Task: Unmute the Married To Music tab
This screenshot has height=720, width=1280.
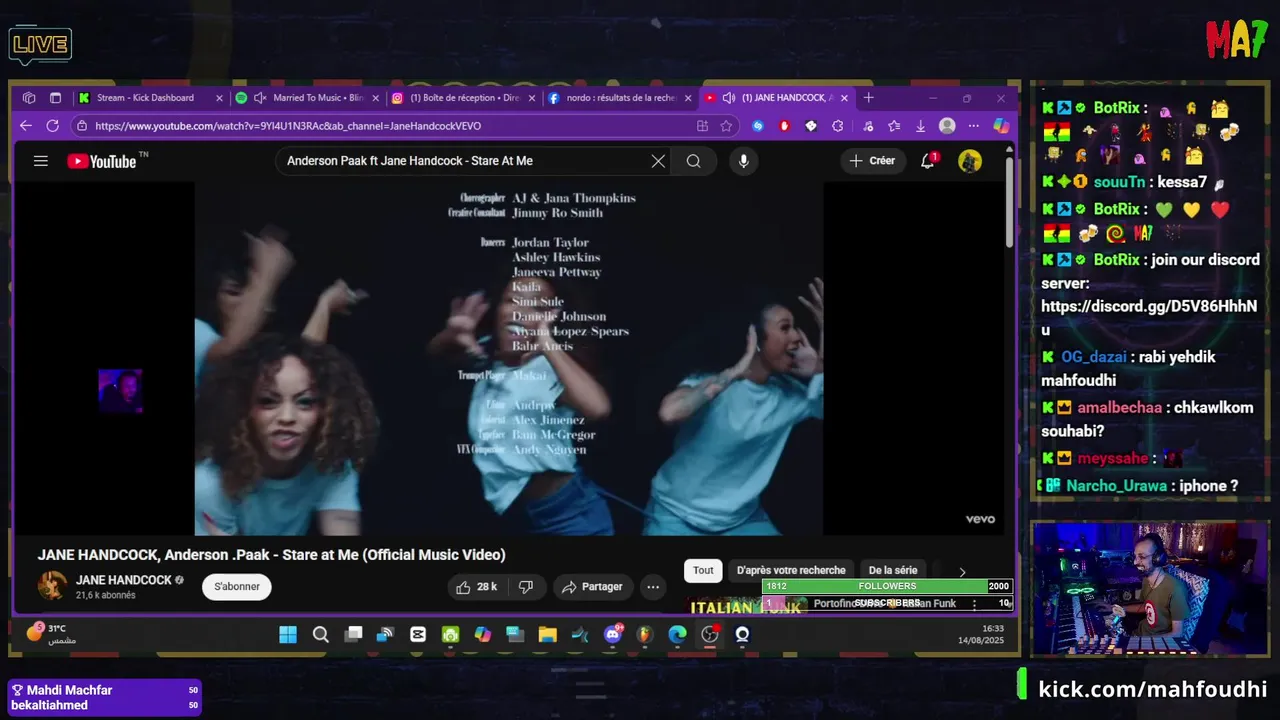Action: [x=260, y=98]
